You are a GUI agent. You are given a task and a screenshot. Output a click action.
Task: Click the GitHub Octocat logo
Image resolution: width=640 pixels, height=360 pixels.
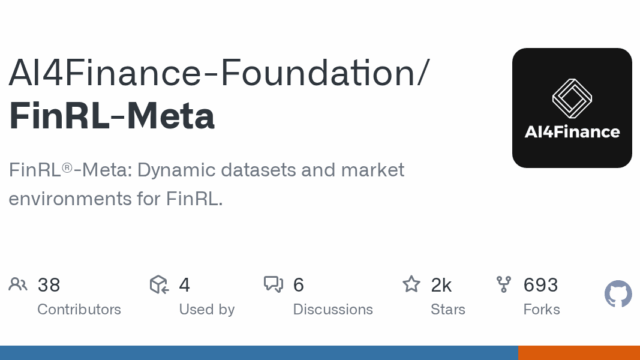(x=618, y=293)
